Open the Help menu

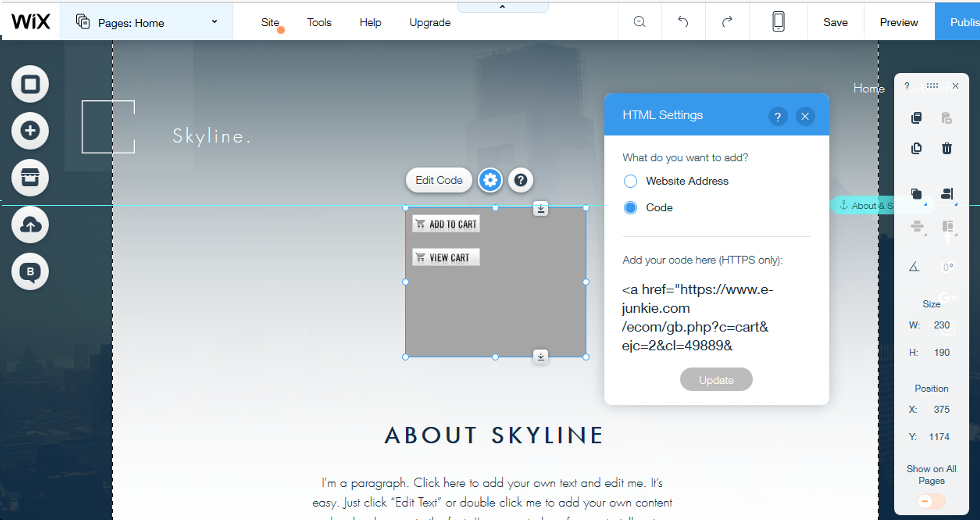(370, 22)
